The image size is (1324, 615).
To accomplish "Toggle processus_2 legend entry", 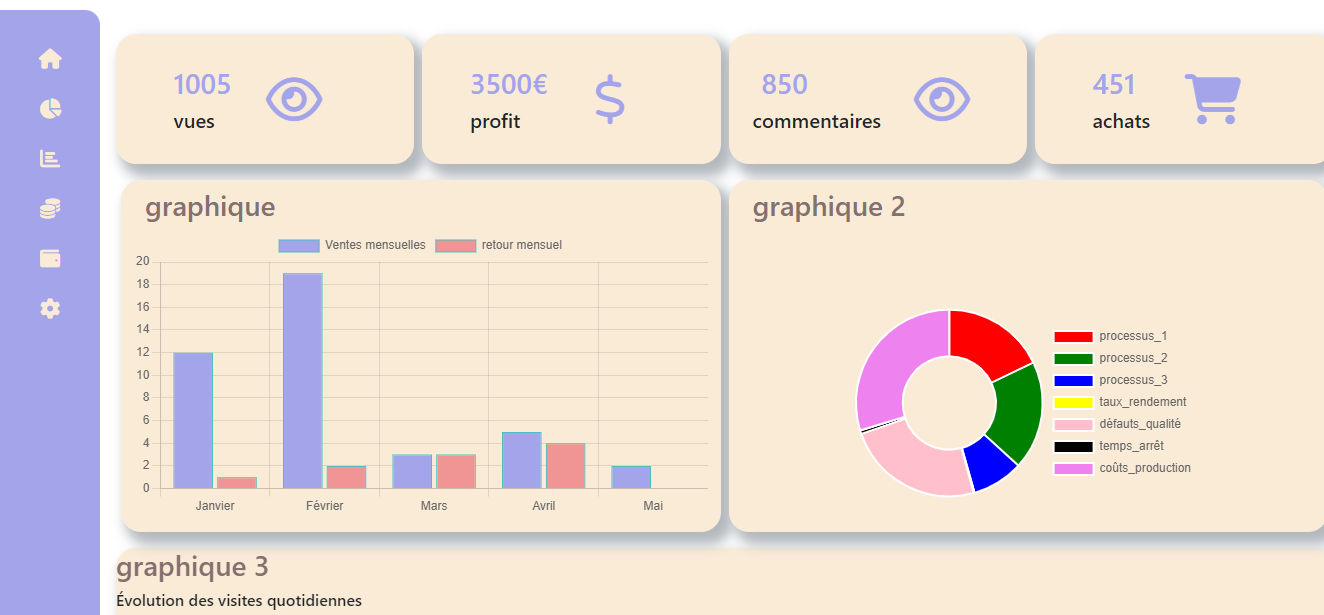I will (1110, 358).
